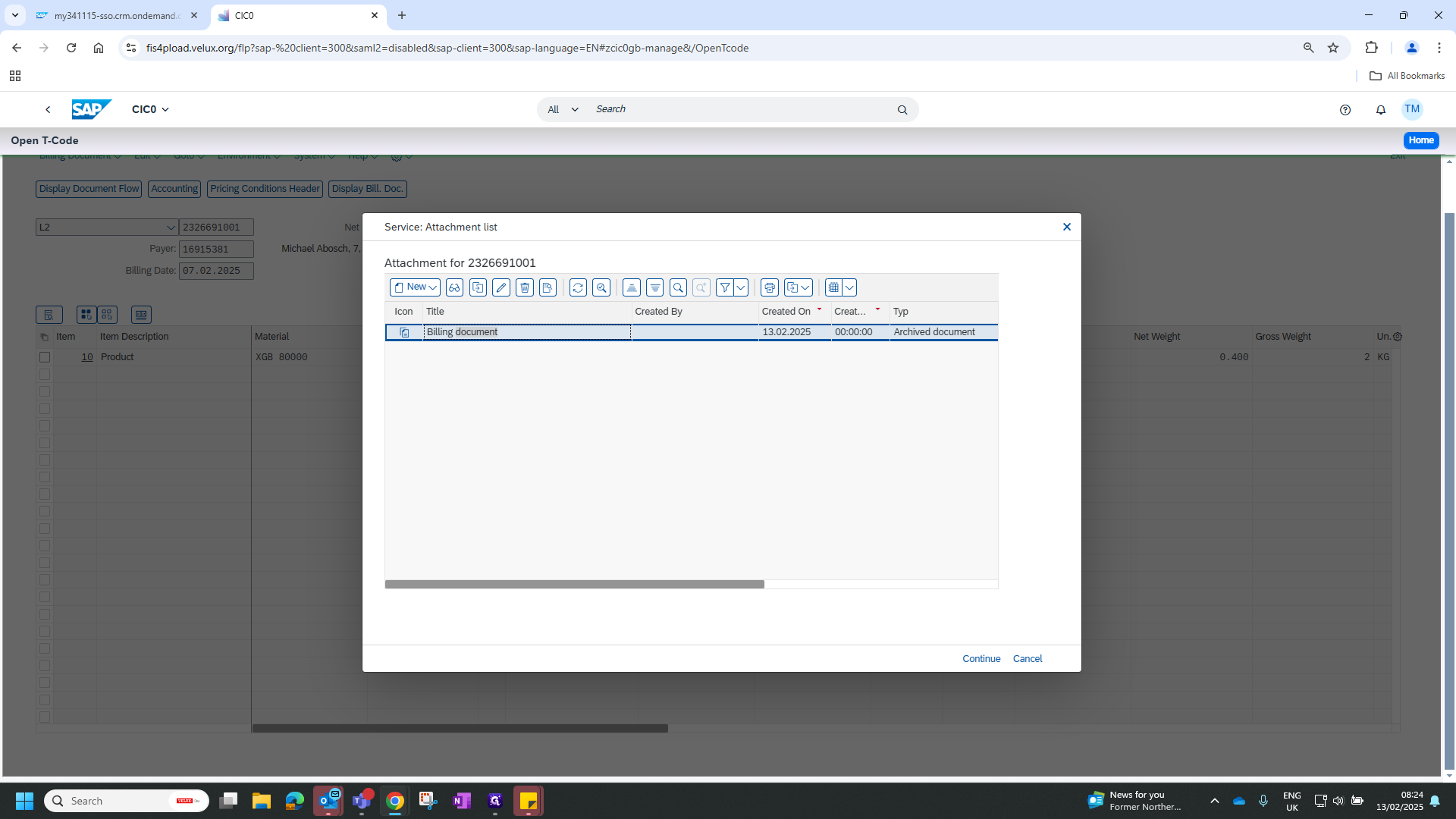Open the Chrome tab list chevron
Viewport: 1456px width, 819px height.
point(14,15)
